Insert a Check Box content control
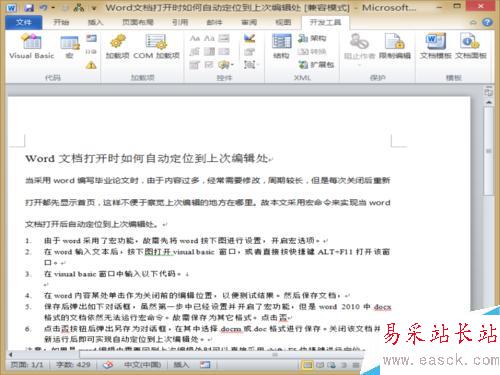Screen dimensions: 500x375 (209, 65)
